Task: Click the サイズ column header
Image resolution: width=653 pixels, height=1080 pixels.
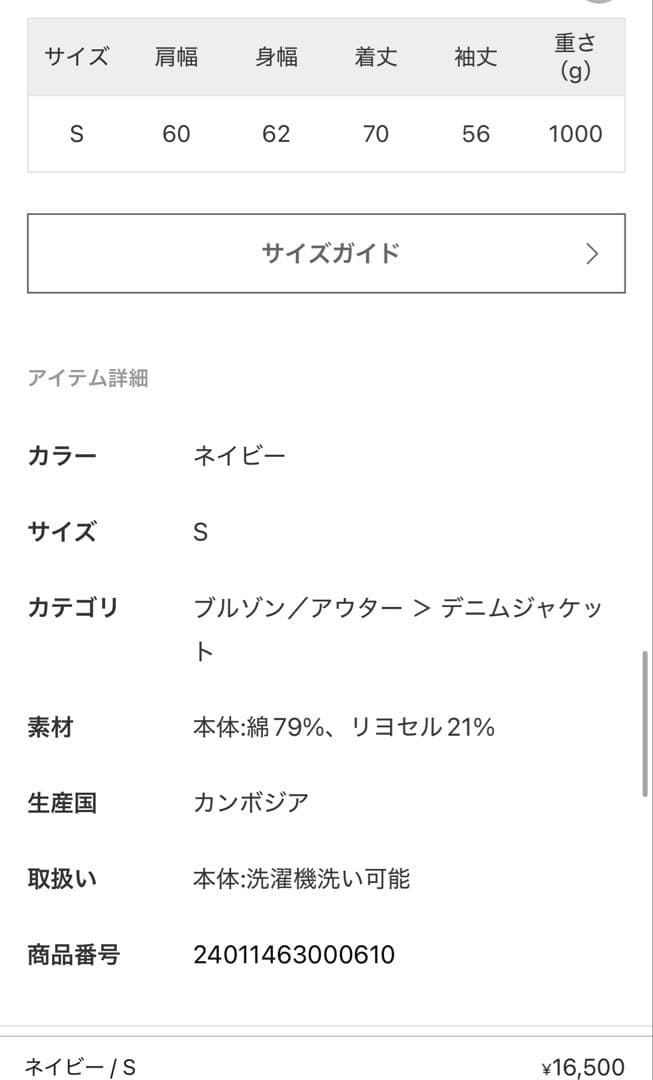Action: tap(77, 57)
